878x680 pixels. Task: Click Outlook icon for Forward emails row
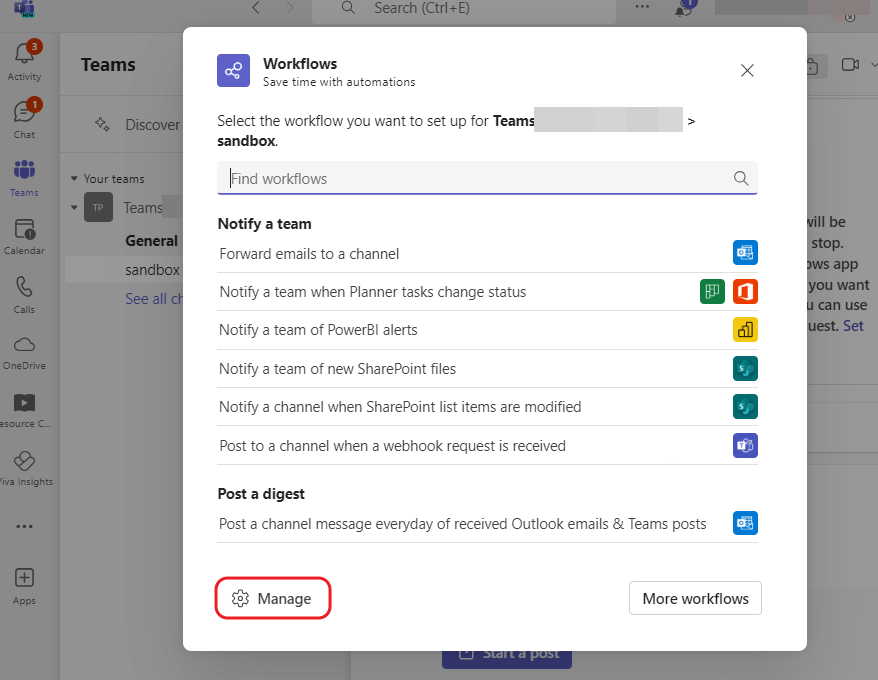pyautogui.click(x=745, y=253)
